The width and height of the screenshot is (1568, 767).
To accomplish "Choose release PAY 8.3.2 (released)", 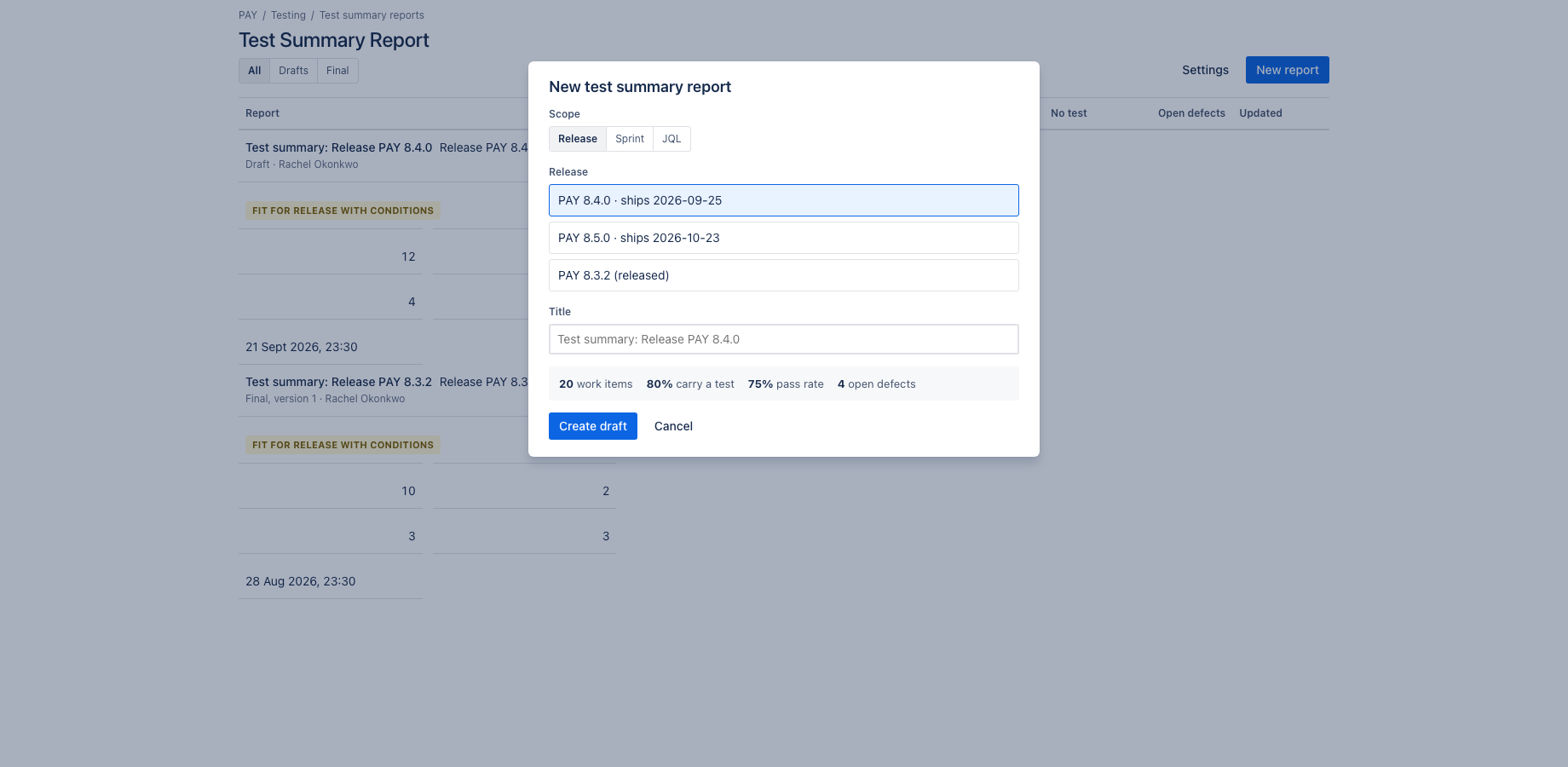I will tap(784, 275).
